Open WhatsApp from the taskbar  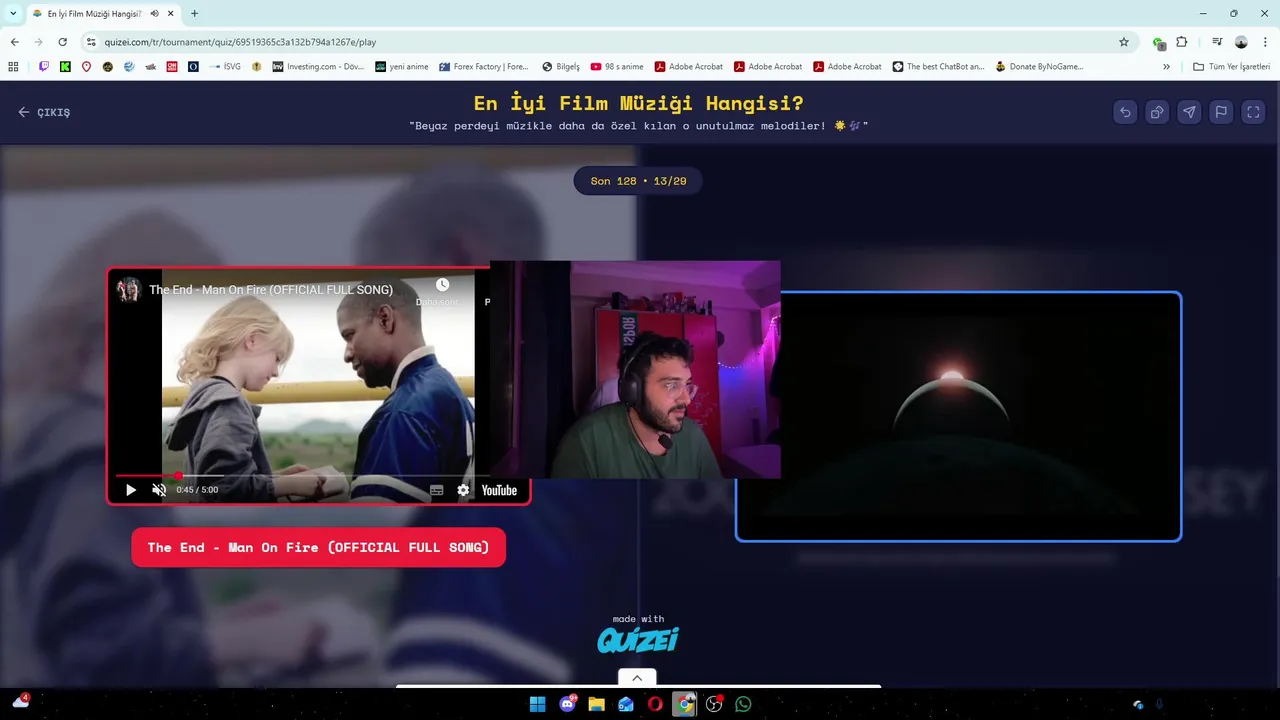click(x=743, y=704)
